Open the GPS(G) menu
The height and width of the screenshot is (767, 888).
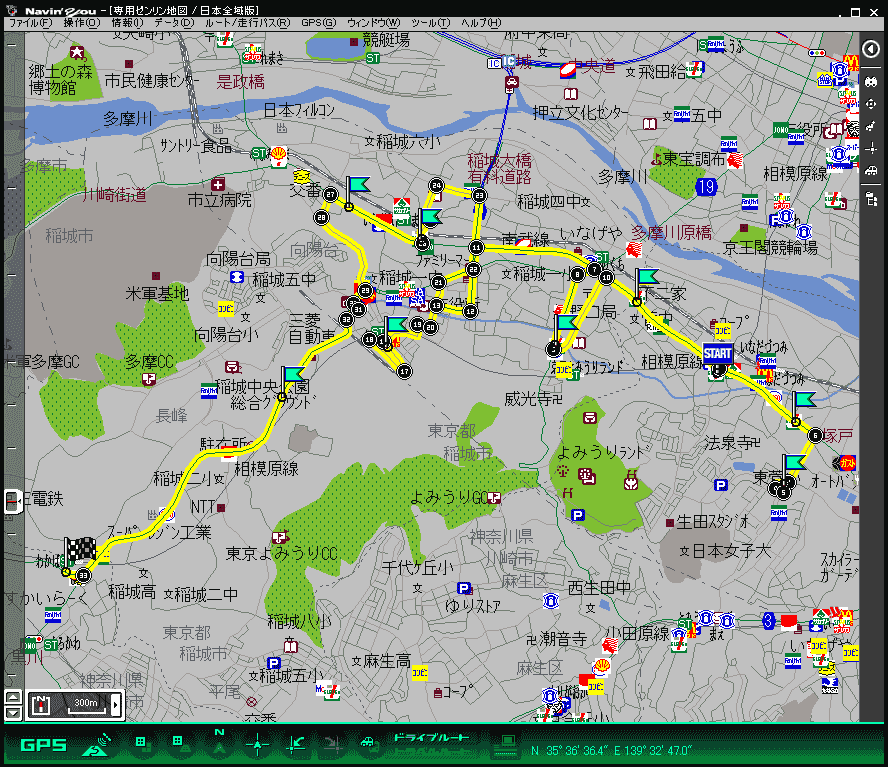(x=318, y=23)
